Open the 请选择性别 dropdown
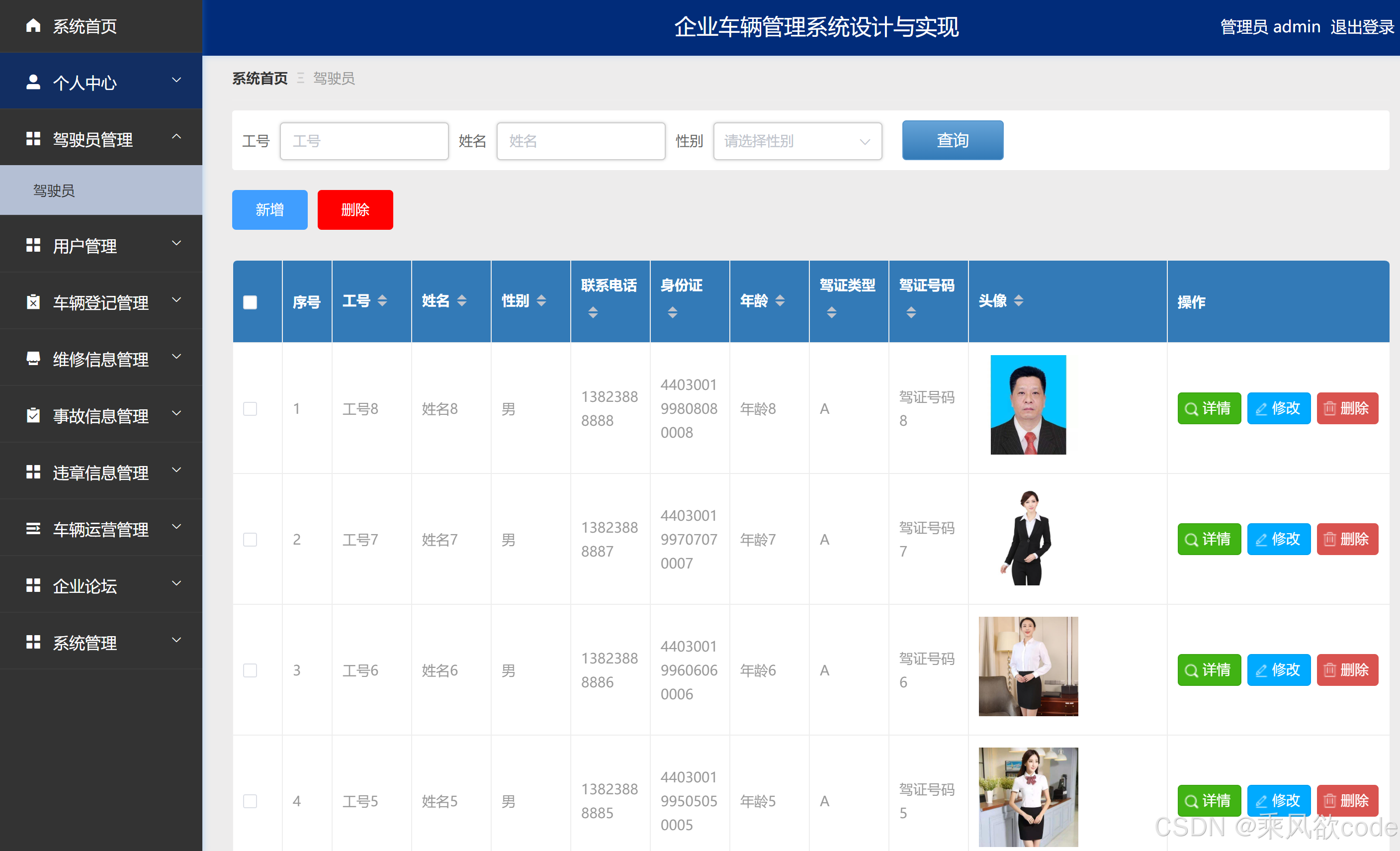 [x=797, y=141]
